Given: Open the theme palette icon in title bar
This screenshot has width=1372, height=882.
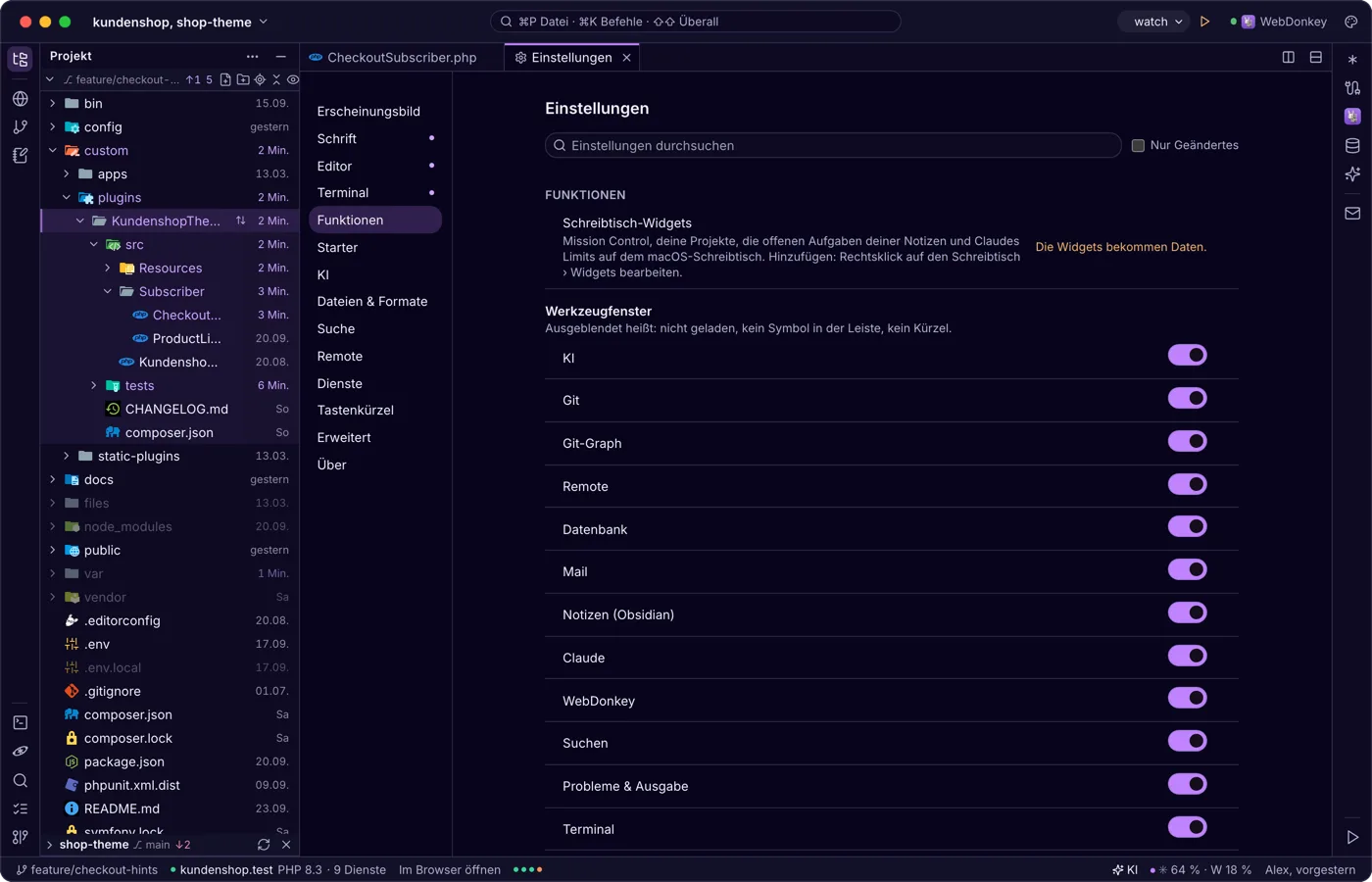Looking at the screenshot, I should [1351, 22].
